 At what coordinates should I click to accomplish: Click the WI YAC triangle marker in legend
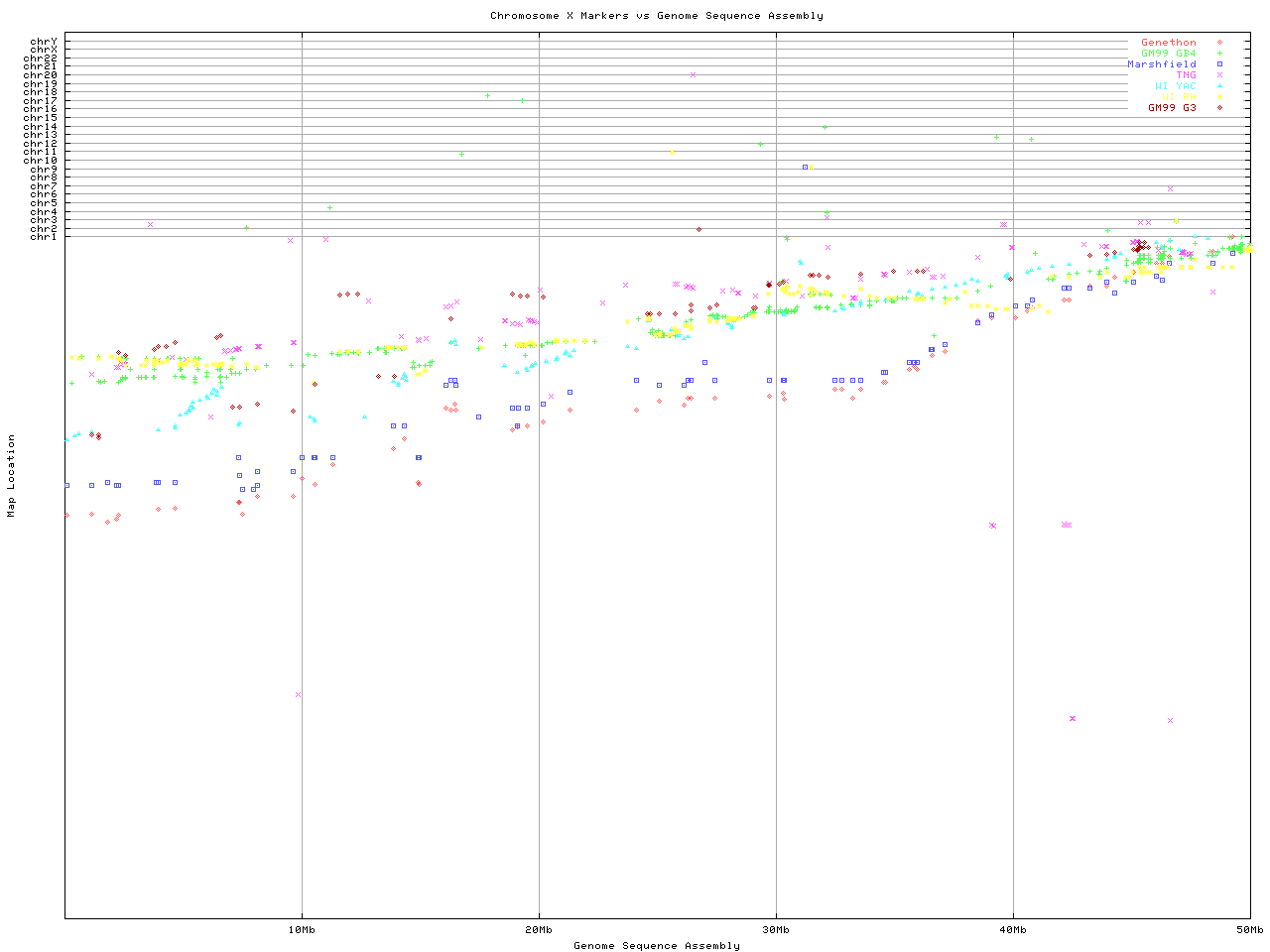pos(1219,86)
